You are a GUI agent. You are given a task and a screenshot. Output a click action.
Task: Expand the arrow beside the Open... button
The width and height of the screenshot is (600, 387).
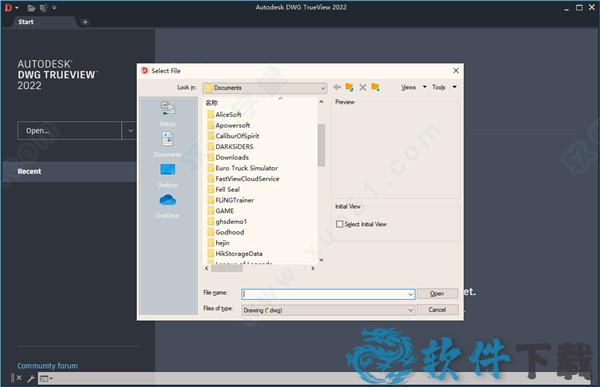tap(129, 131)
